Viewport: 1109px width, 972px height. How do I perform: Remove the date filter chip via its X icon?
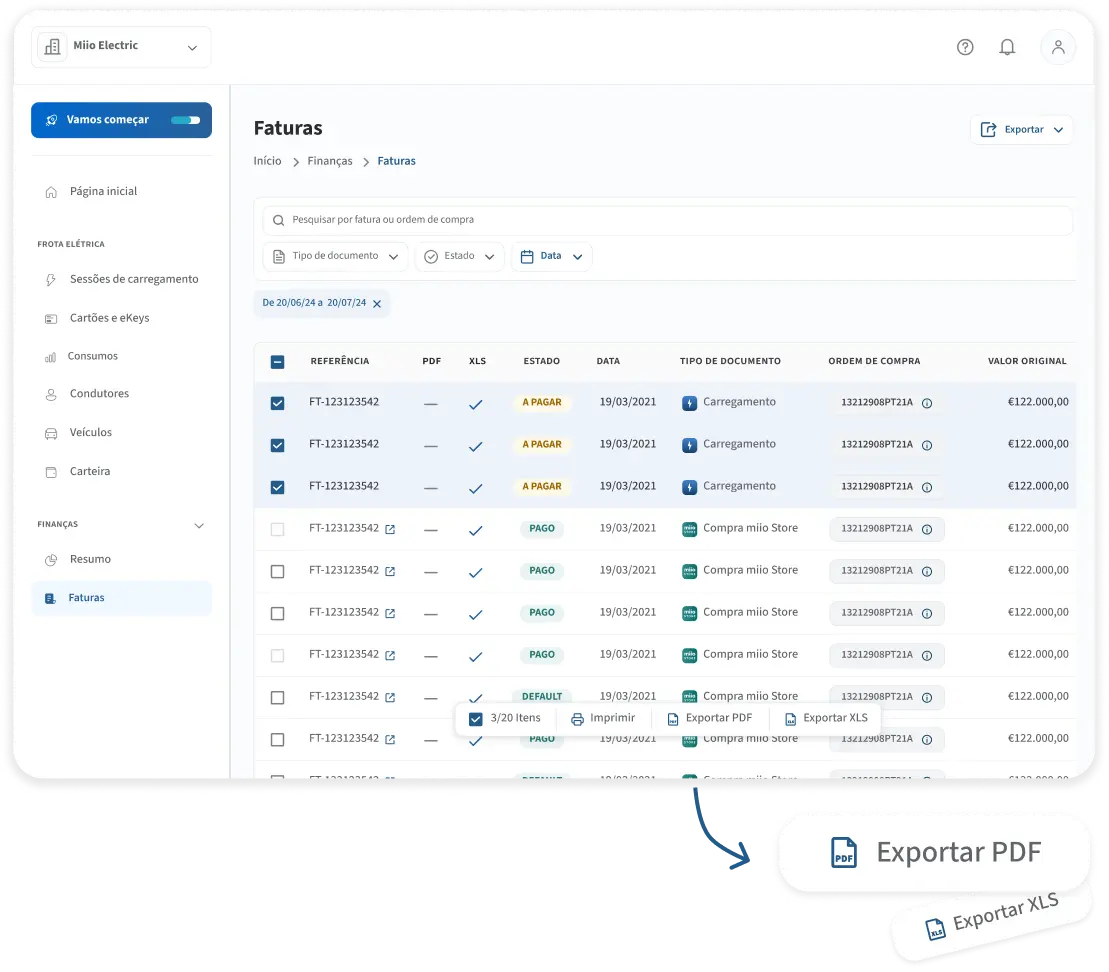tap(377, 303)
